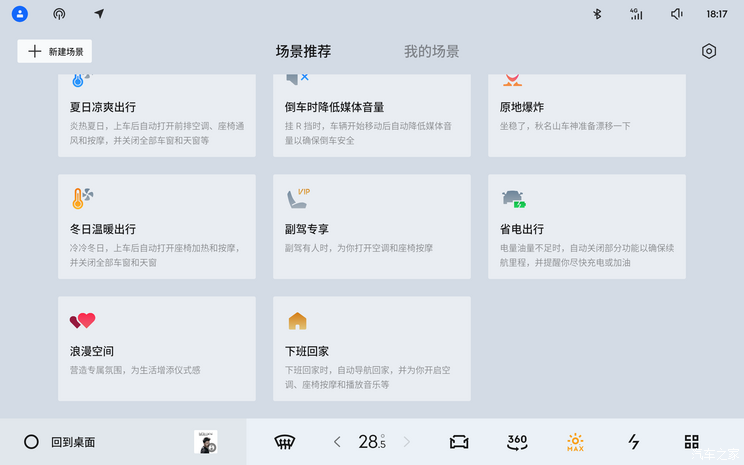Open the 倒车时降低媒体音量 scene card

(372, 115)
